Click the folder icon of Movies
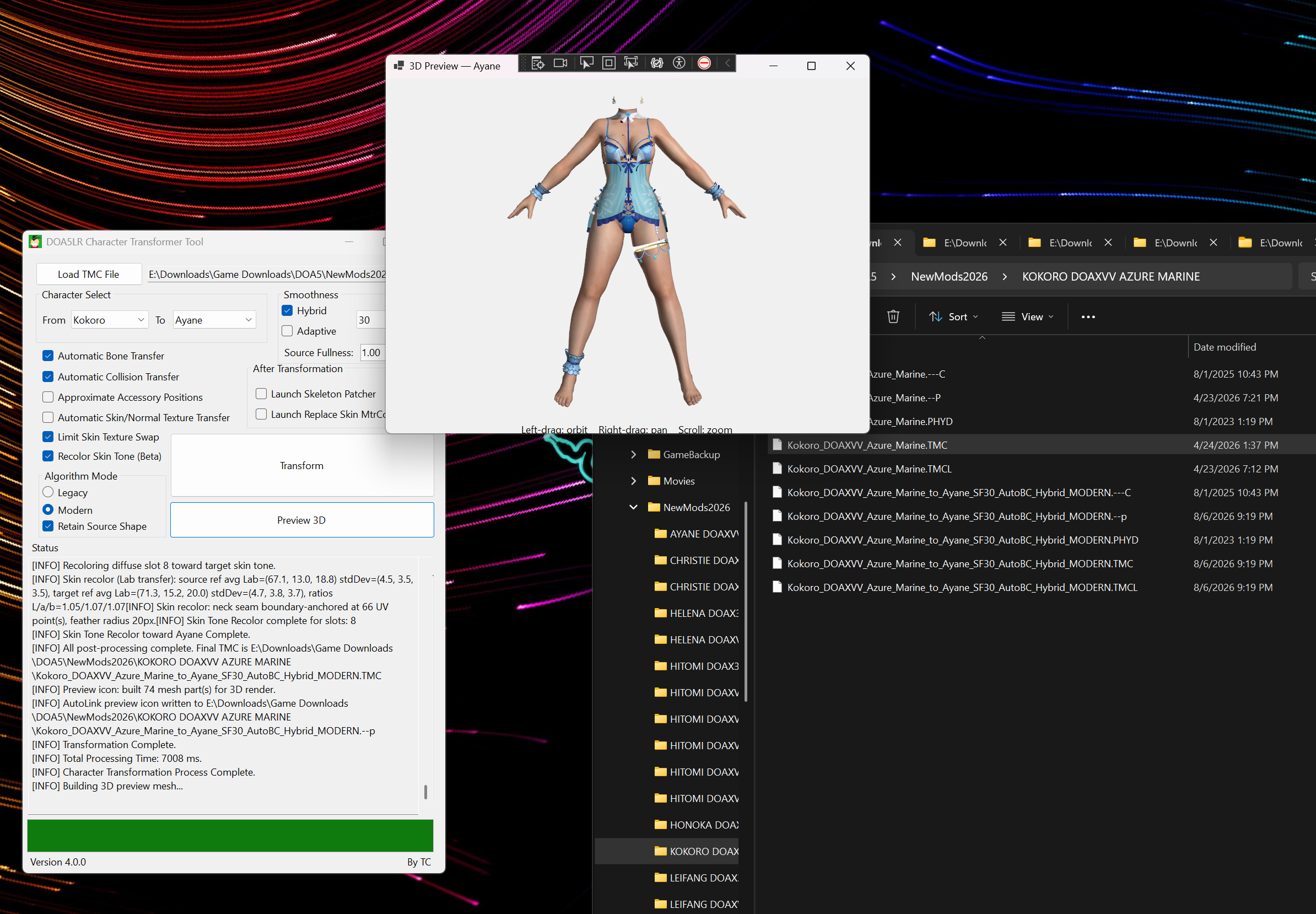Image resolution: width=1316 pixels, height=914 pixels. point(654,481)
